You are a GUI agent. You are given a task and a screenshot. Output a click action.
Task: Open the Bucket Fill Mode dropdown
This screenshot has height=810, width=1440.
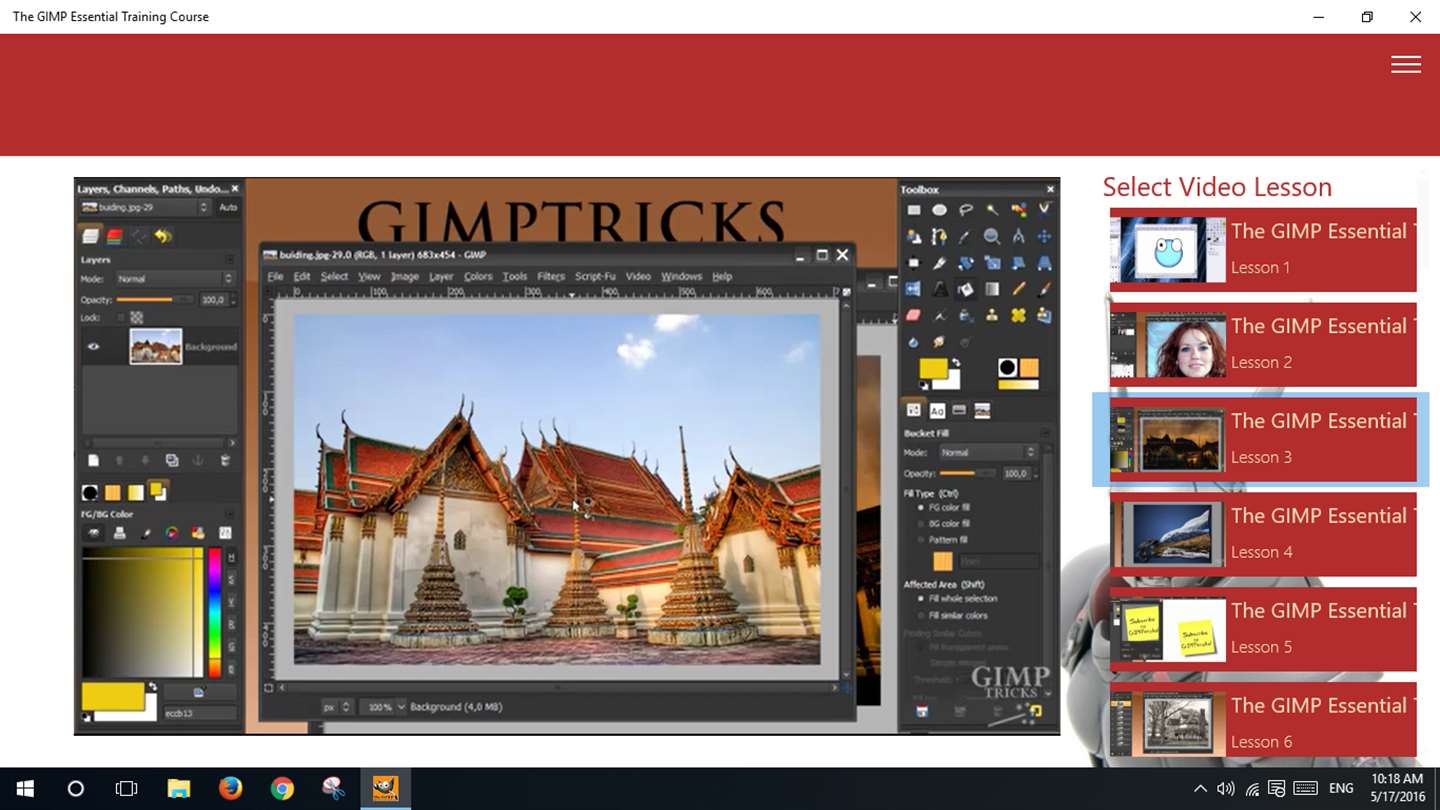coord(988,452)
